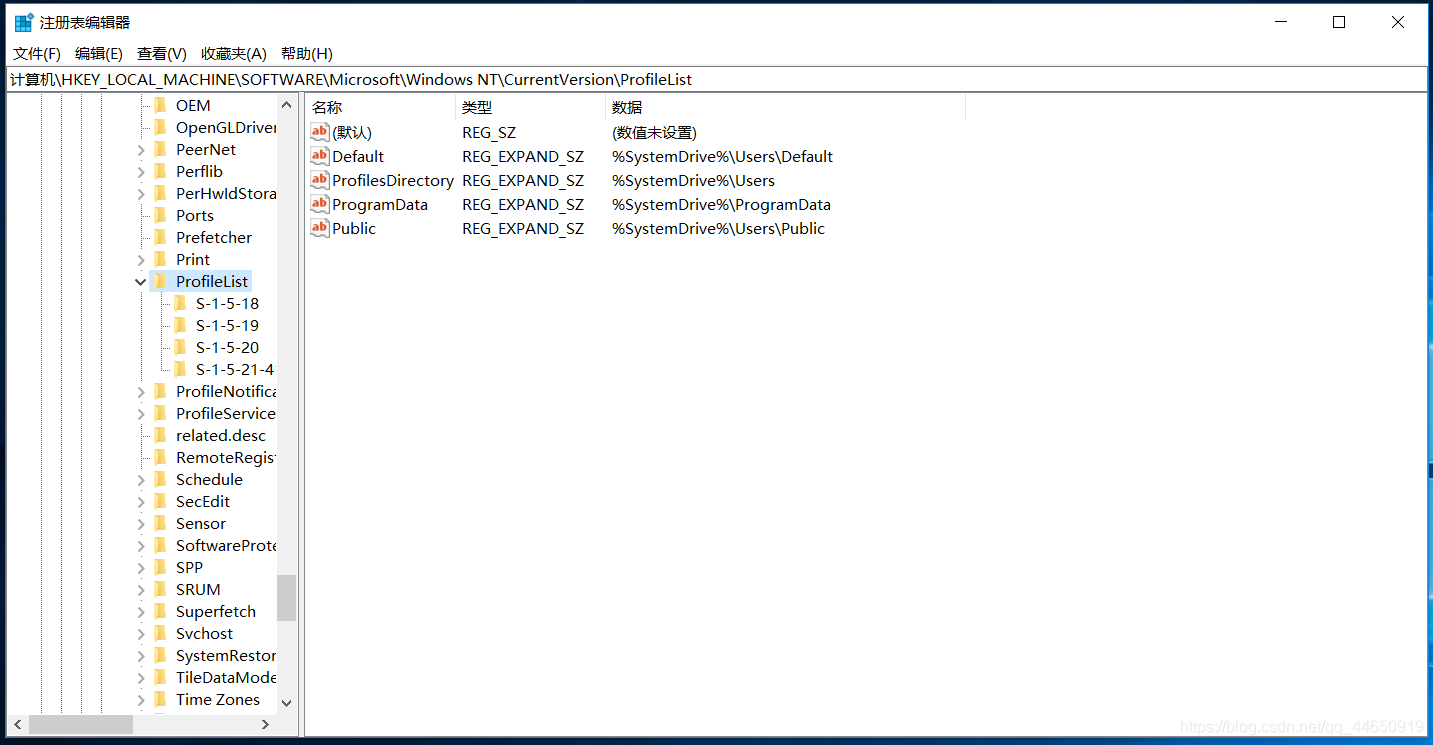The image size is (1433, 745).
Task: Expand the ProfileNotification tree node
Action: pos(141,392)
